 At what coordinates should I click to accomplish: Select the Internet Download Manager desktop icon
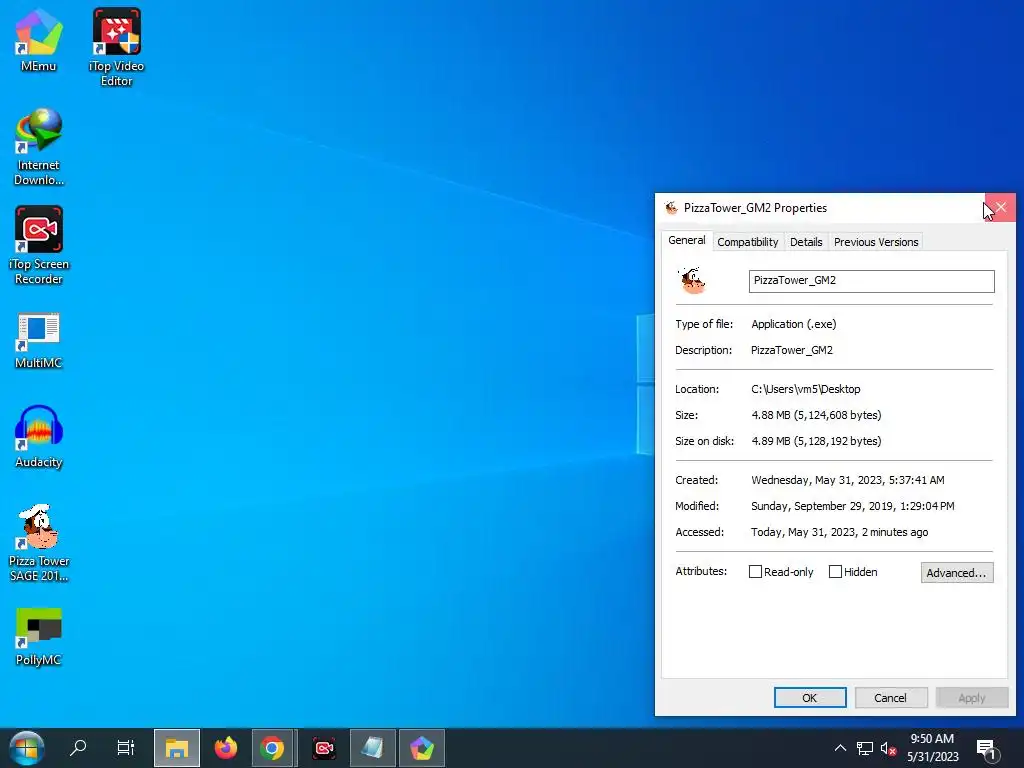click(39, 147)
